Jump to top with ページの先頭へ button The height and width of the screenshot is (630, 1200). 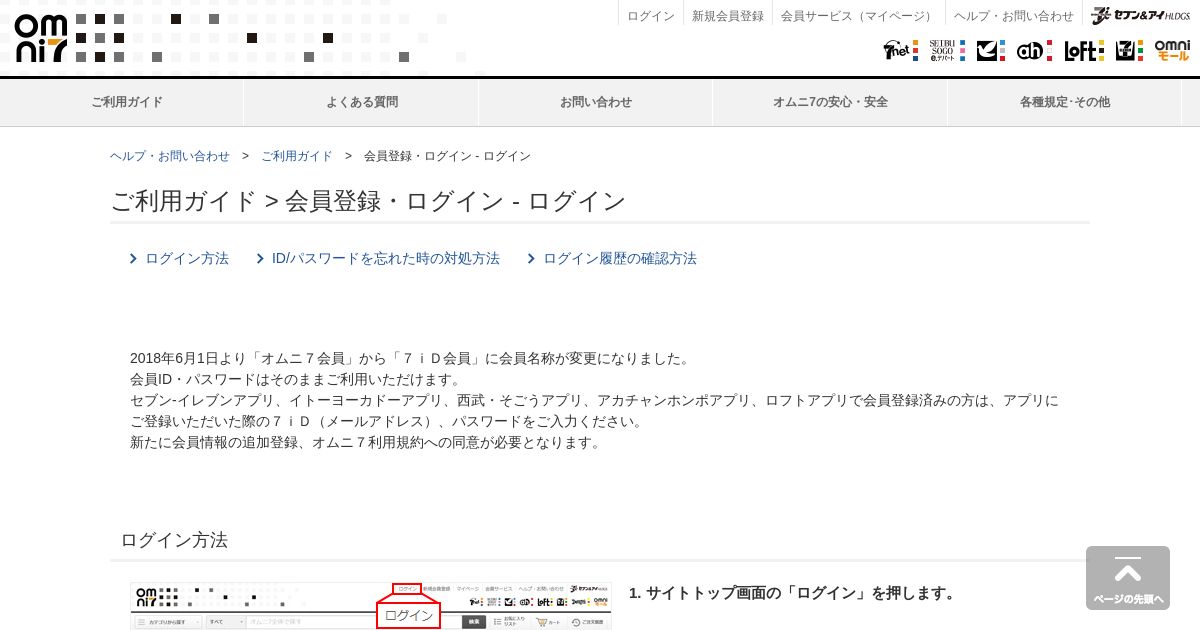tap(1128, 578)
